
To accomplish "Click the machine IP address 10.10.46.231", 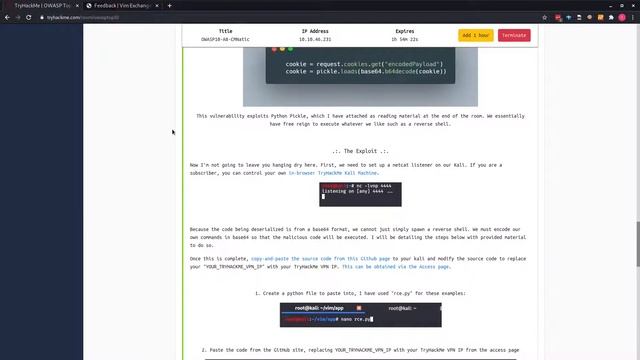I will click(x=315, y=40).
